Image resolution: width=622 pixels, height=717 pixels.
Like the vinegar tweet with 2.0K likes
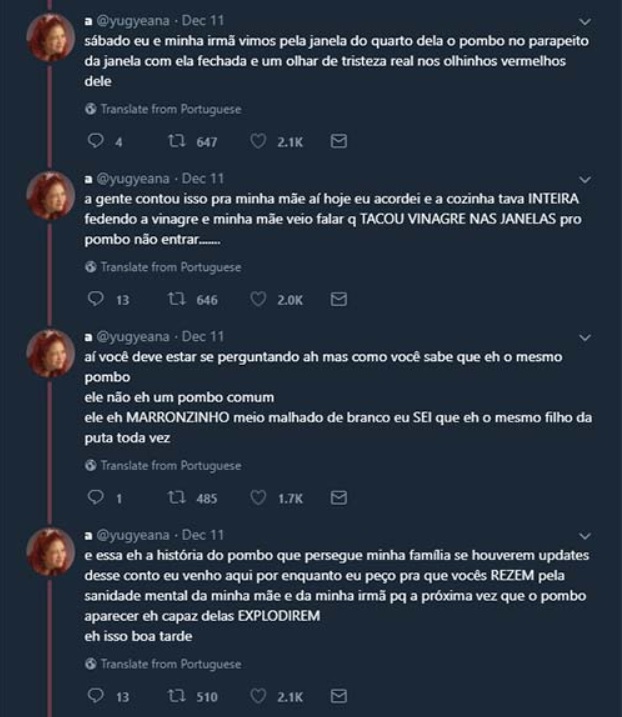point(258,299)
